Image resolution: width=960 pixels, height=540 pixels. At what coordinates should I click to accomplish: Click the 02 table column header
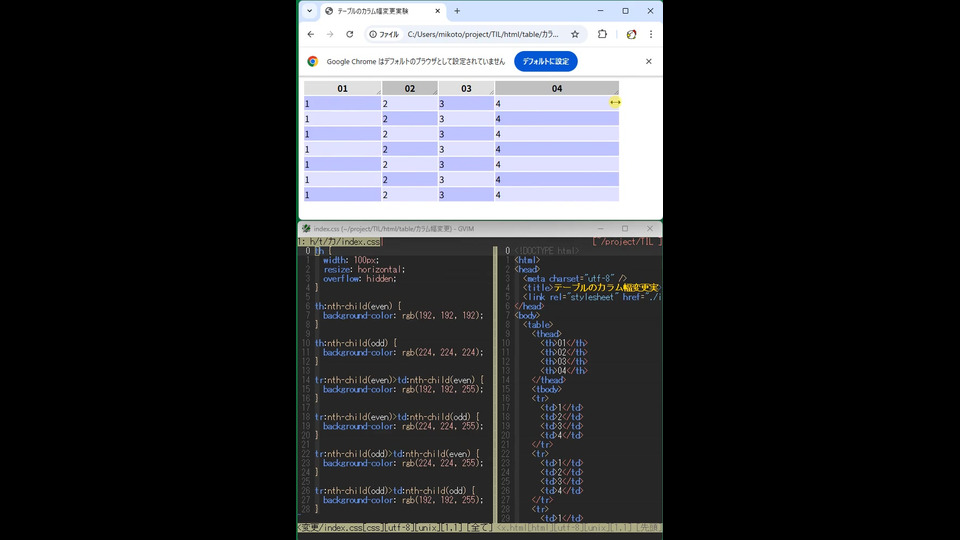[410, 88]
